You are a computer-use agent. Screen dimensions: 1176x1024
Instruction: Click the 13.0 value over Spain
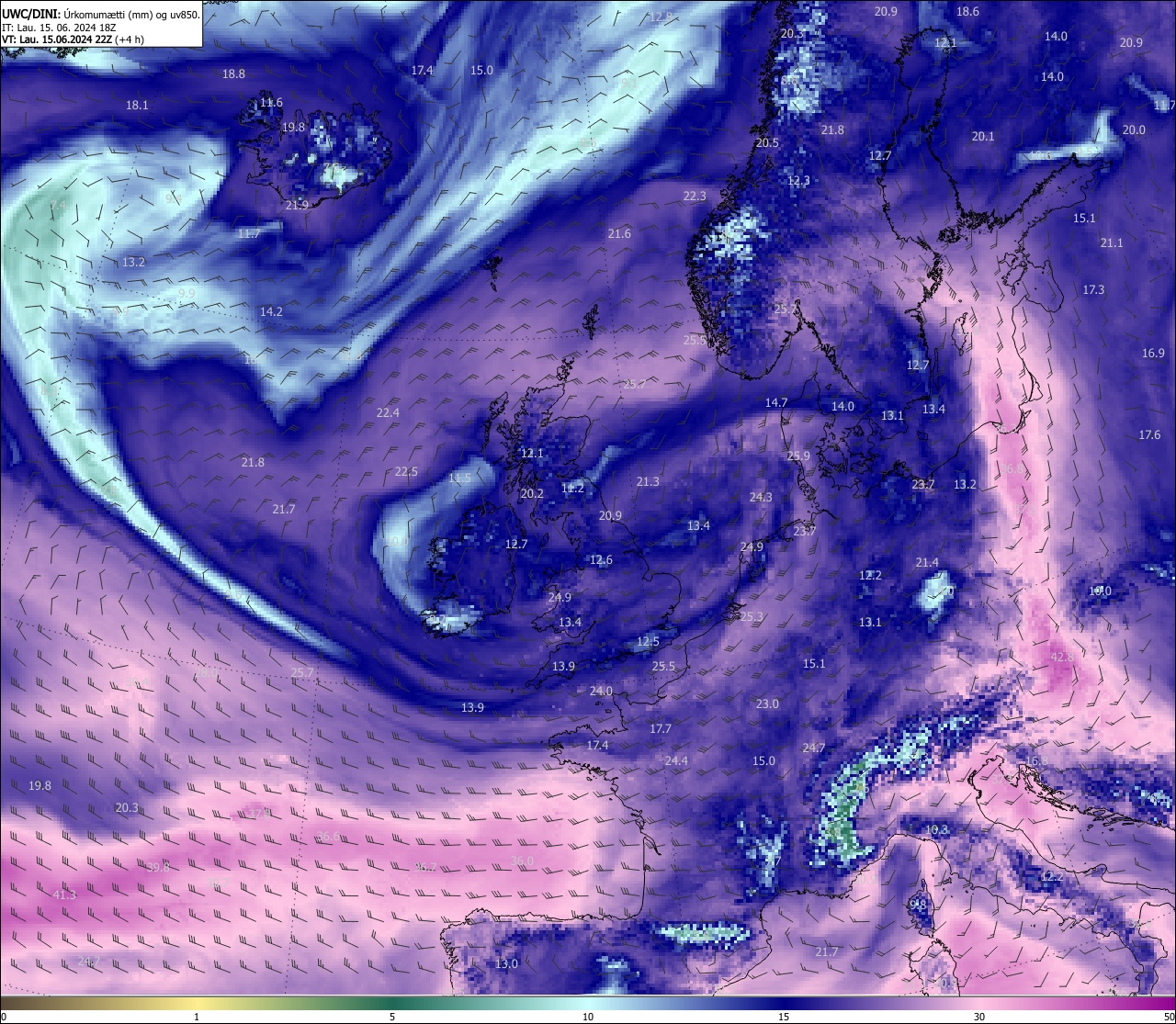[x=506, y=963]
